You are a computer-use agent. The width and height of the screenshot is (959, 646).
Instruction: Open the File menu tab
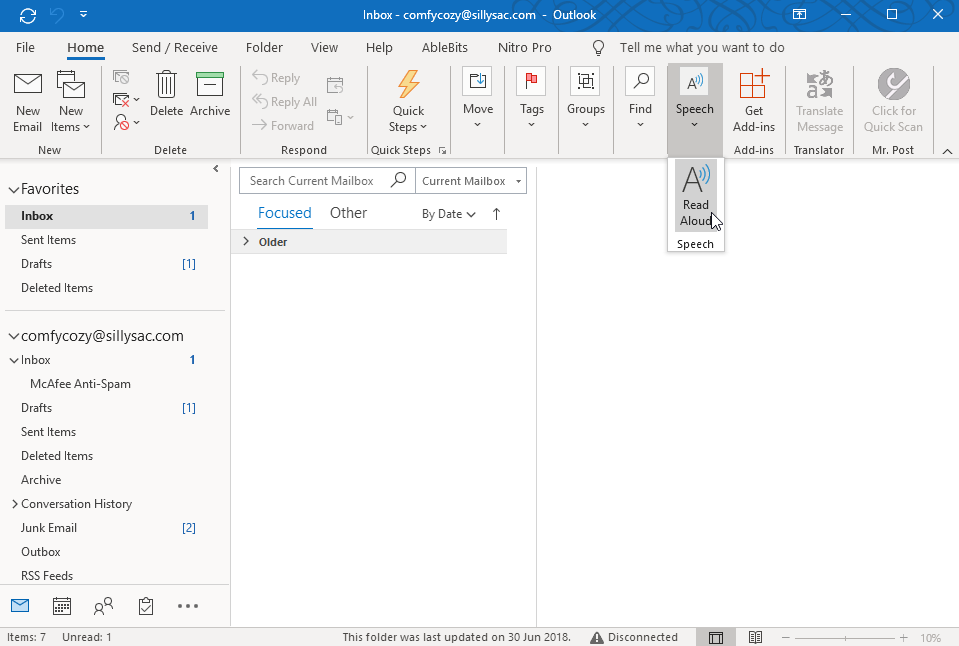(x=26, y=47)
